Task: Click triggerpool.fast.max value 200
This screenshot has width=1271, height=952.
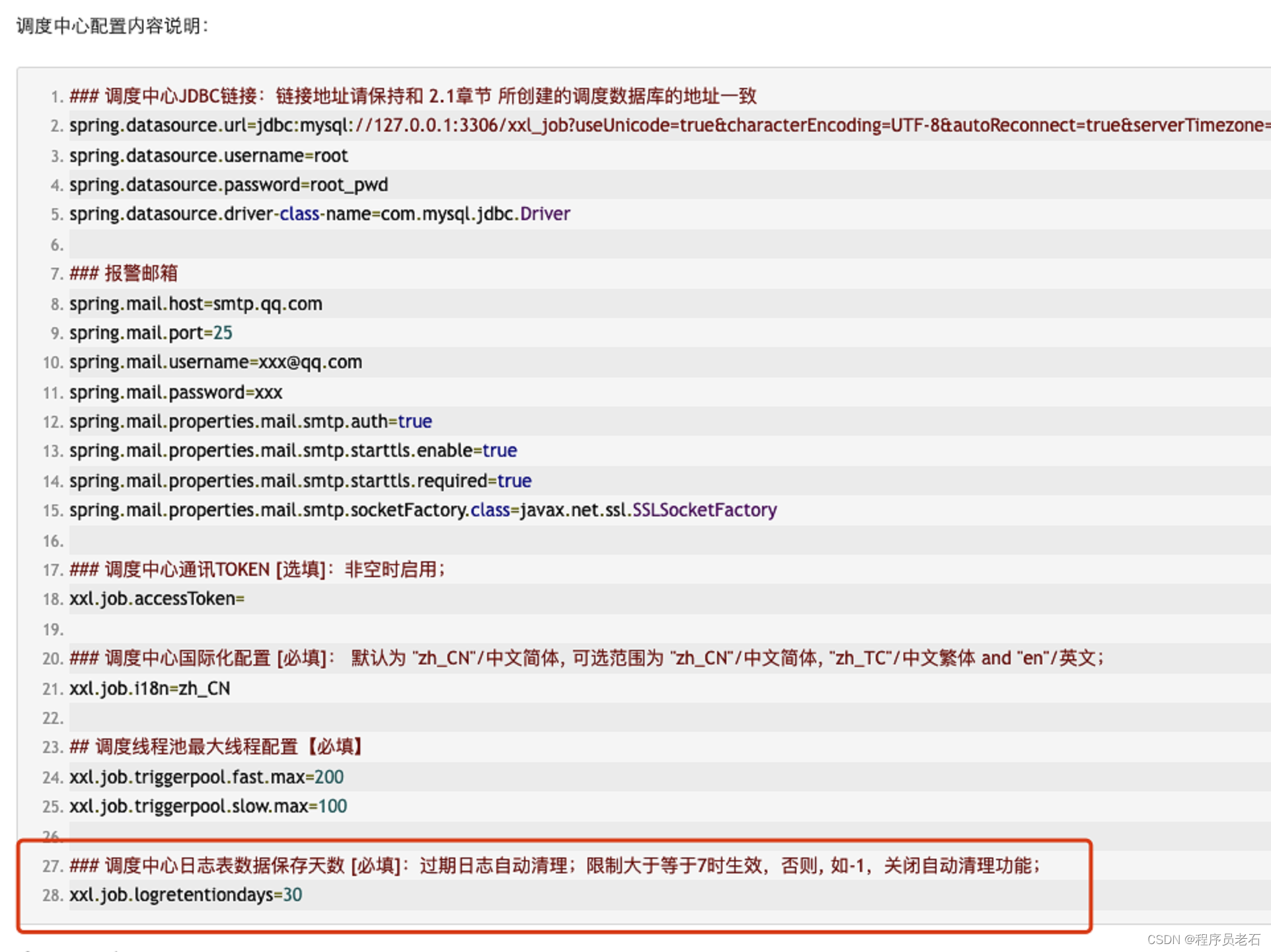Action: tap(329, 777)
